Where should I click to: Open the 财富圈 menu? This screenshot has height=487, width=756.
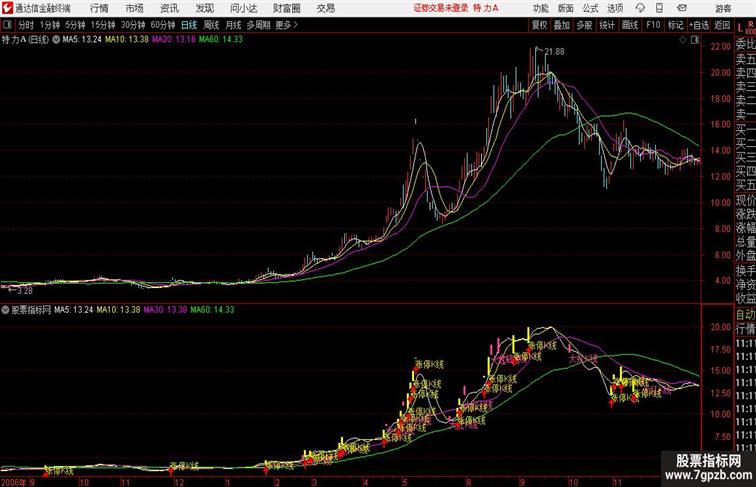286,8
